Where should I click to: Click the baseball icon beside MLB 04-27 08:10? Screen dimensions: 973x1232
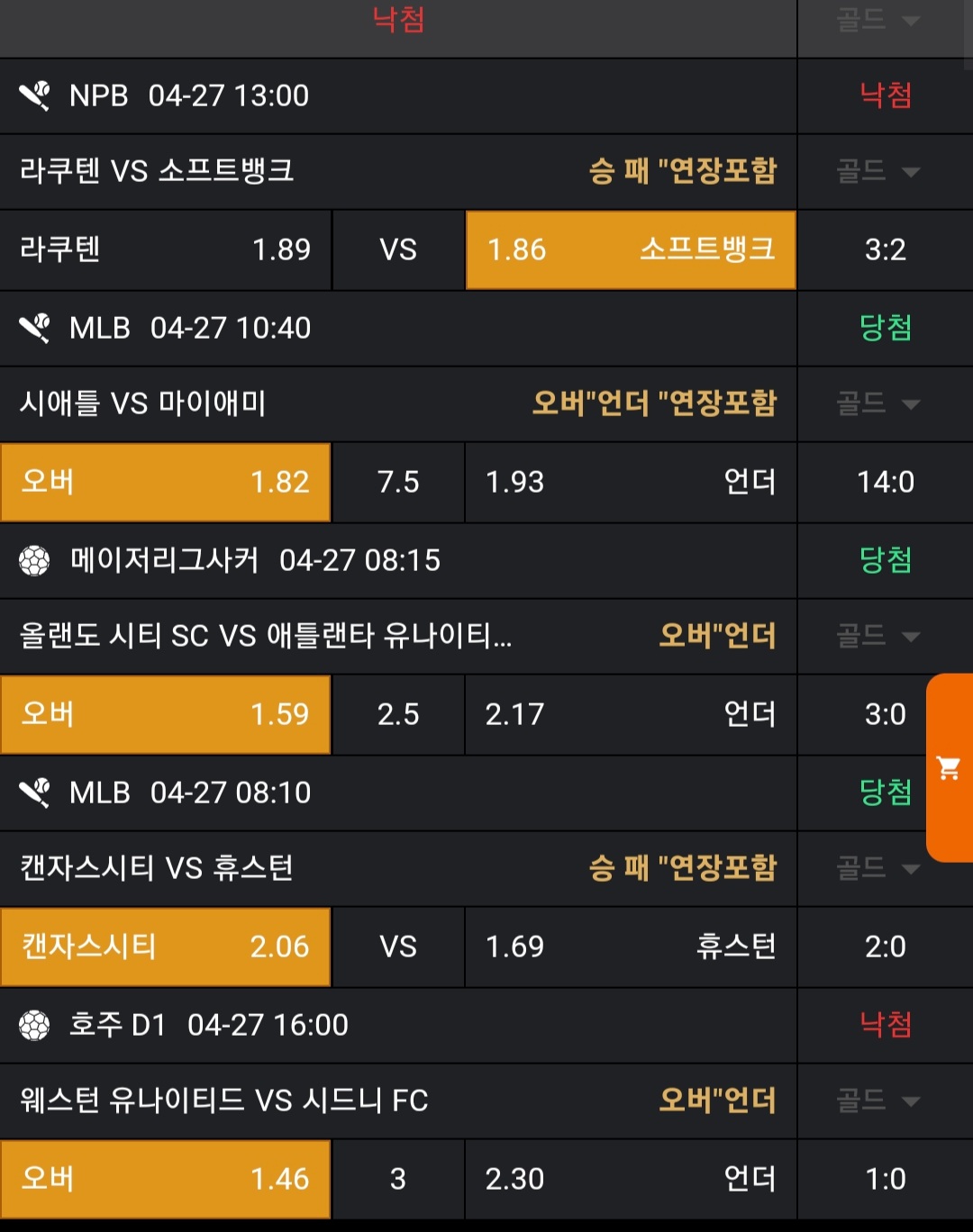pyautogui.click(x=35, y=793)
